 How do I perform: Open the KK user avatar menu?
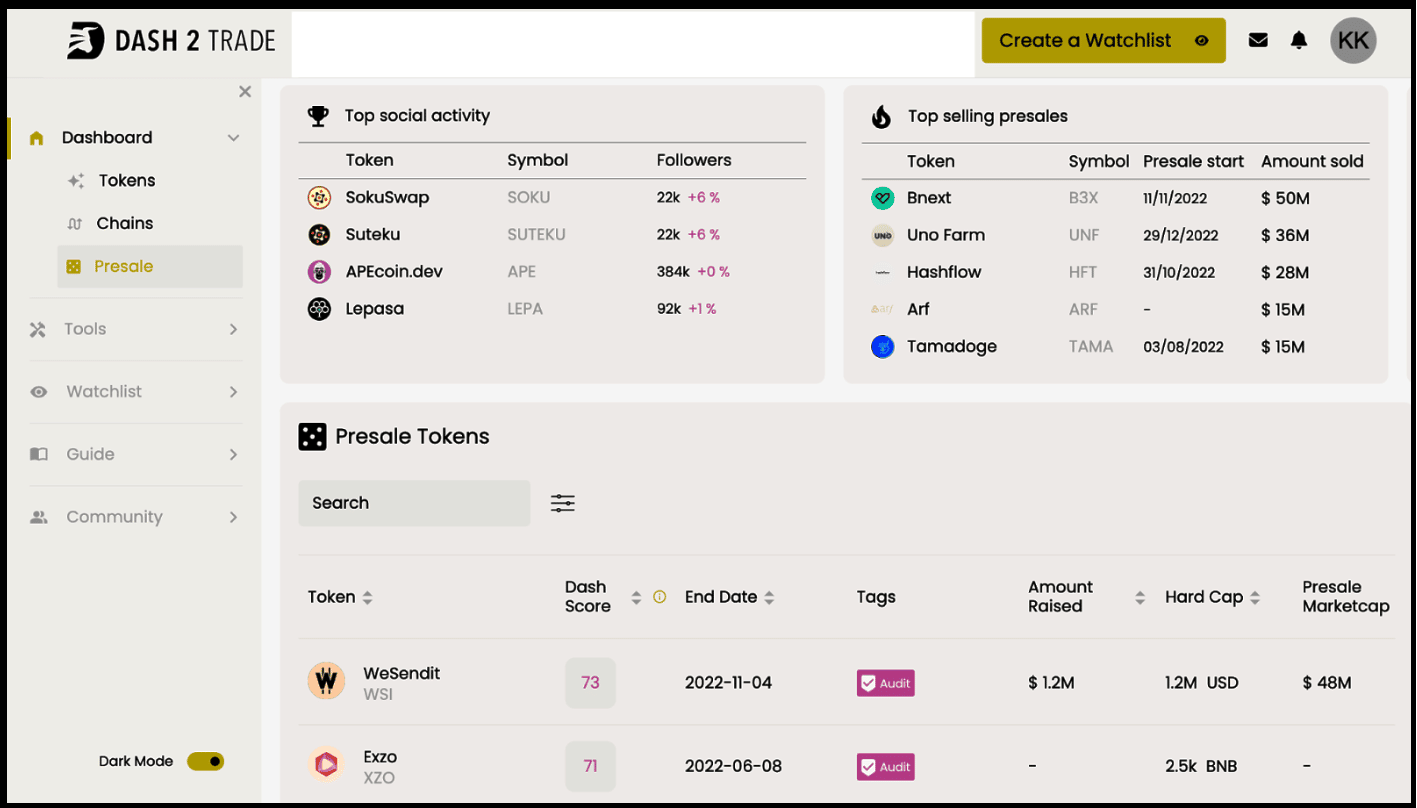click(1353, 40)
